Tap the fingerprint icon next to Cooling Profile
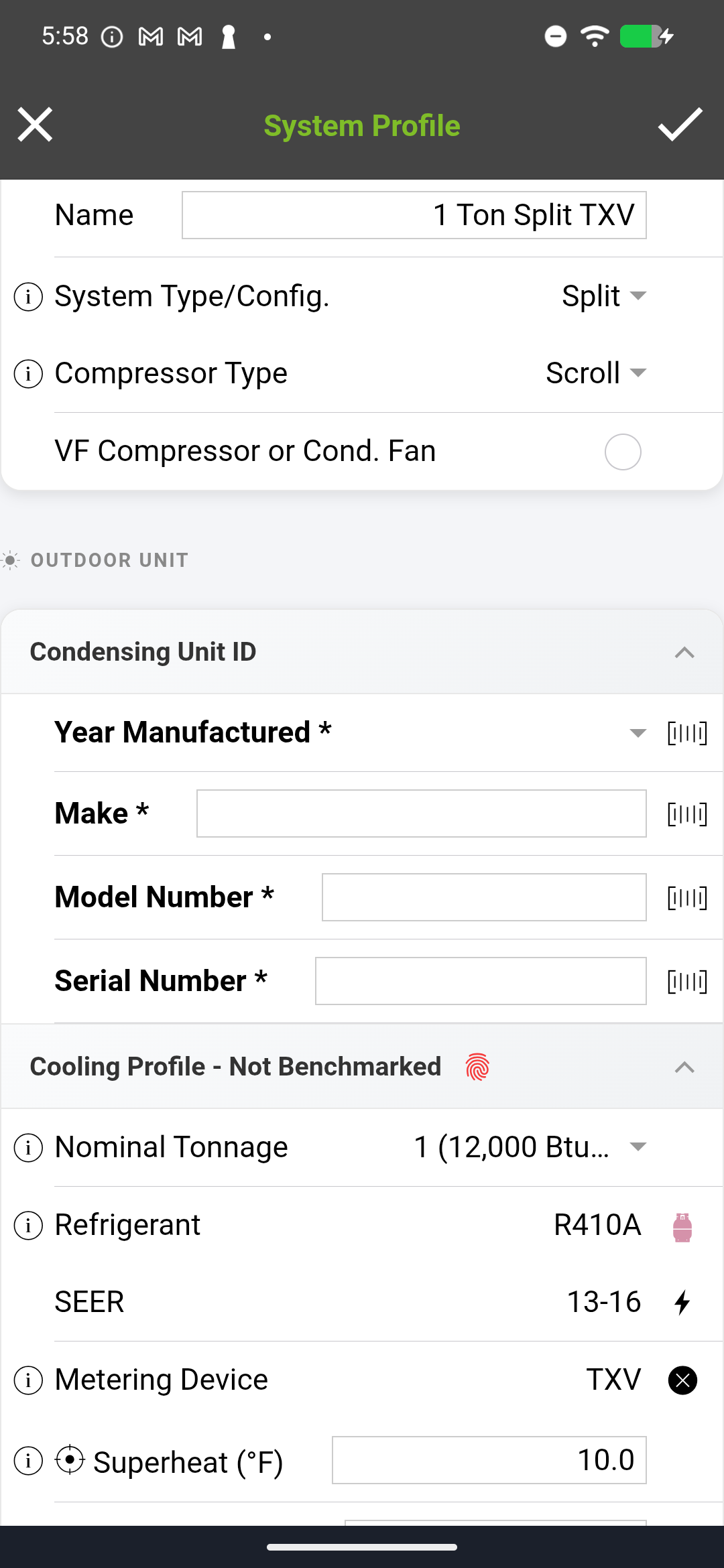The width and height of the screenshot is (724, 1568). tap(477, 1066)
